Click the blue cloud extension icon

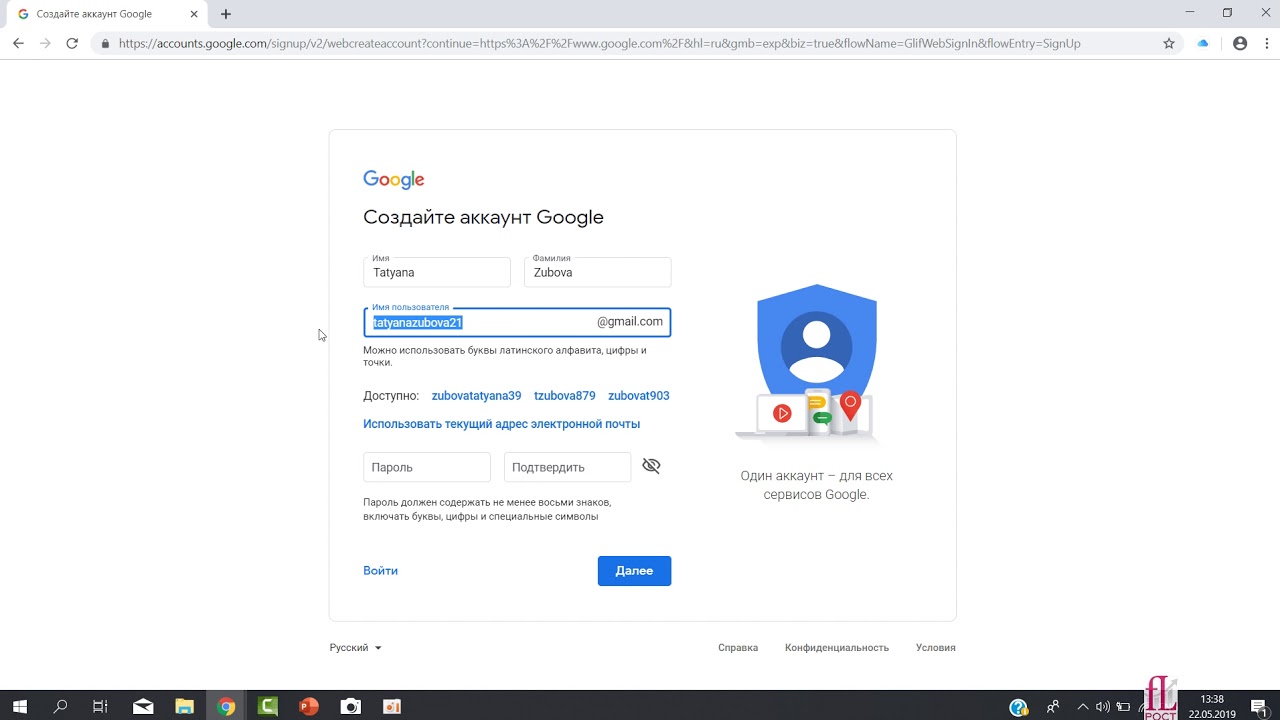pos(1203,44)
